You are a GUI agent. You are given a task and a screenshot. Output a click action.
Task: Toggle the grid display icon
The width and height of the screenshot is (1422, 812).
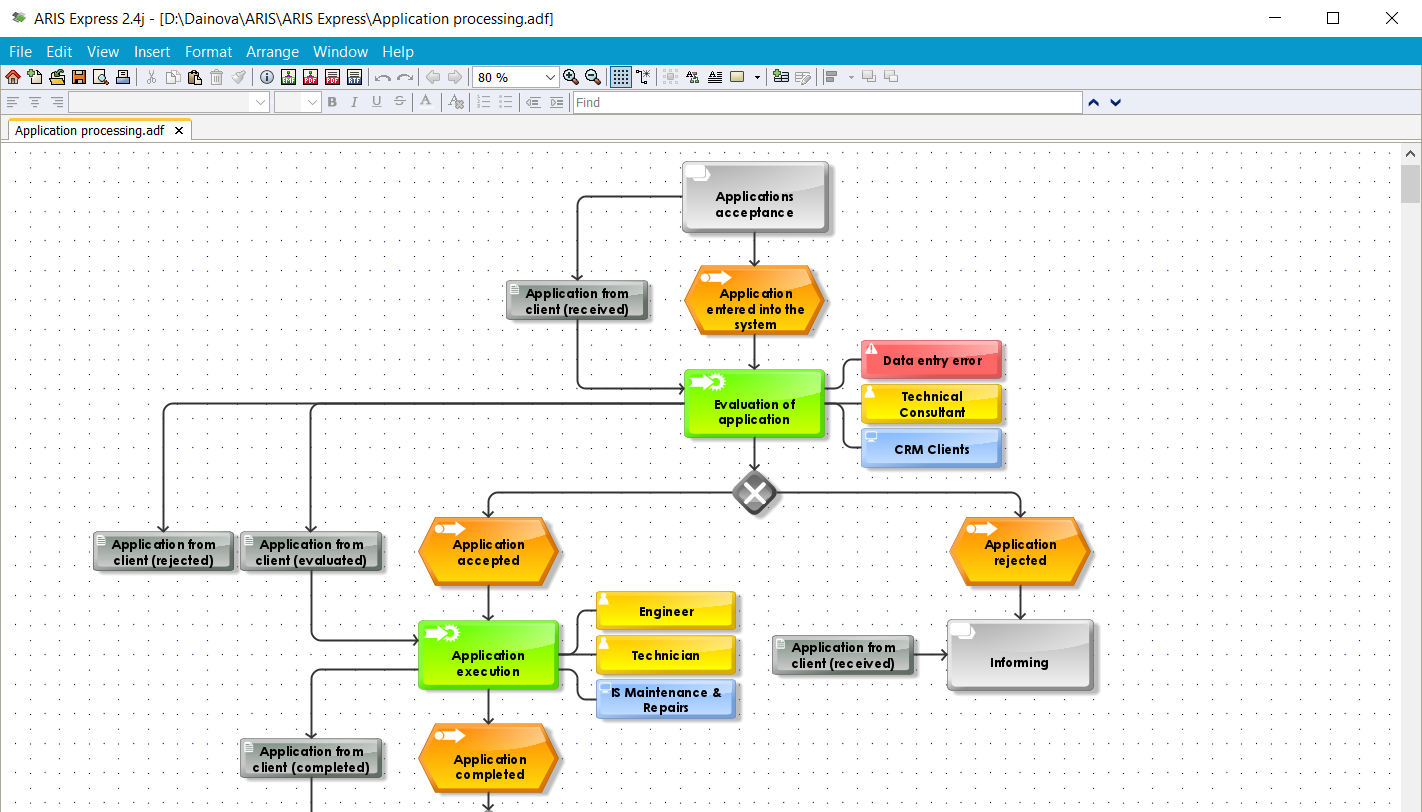(619, 77)
